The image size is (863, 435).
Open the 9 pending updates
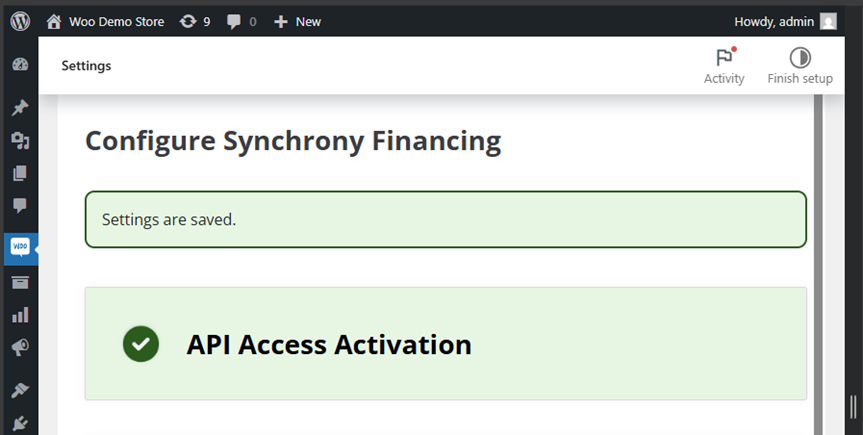195,21
